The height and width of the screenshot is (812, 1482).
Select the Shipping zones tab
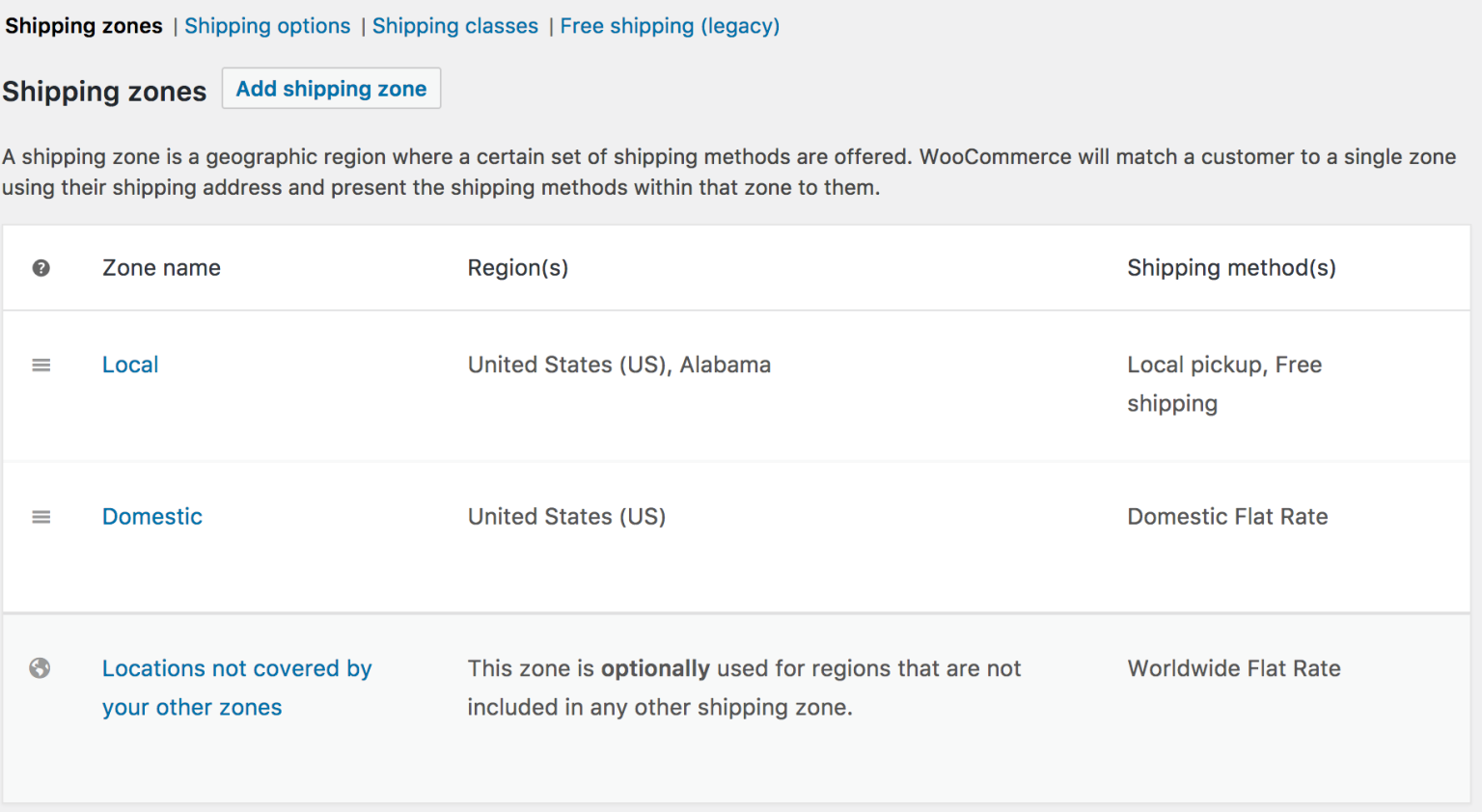pyautogui.click(x=84, y=26)
